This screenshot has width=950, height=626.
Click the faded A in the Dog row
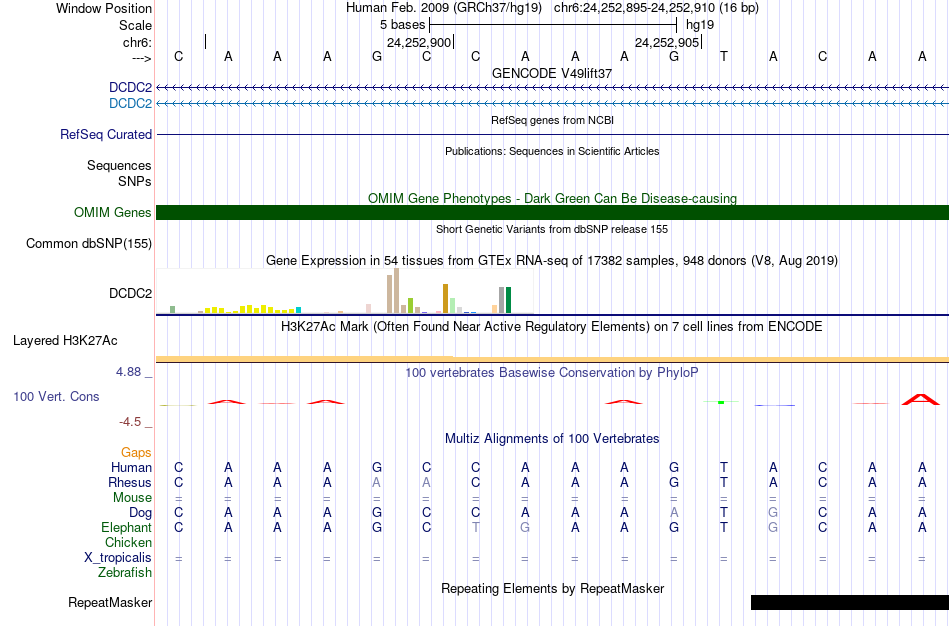point(674,513)
